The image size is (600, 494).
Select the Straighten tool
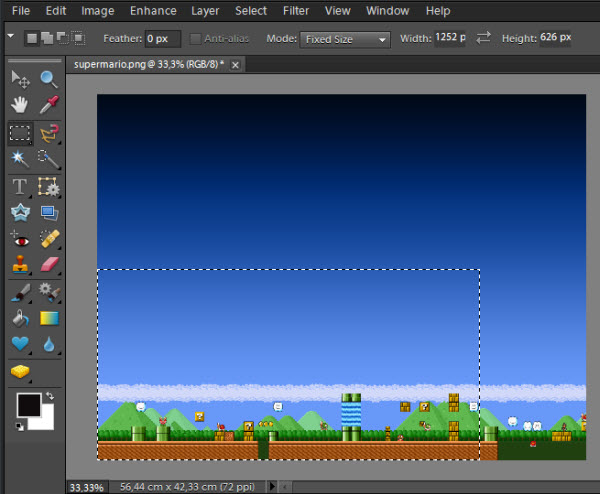(x=49, y=213)
